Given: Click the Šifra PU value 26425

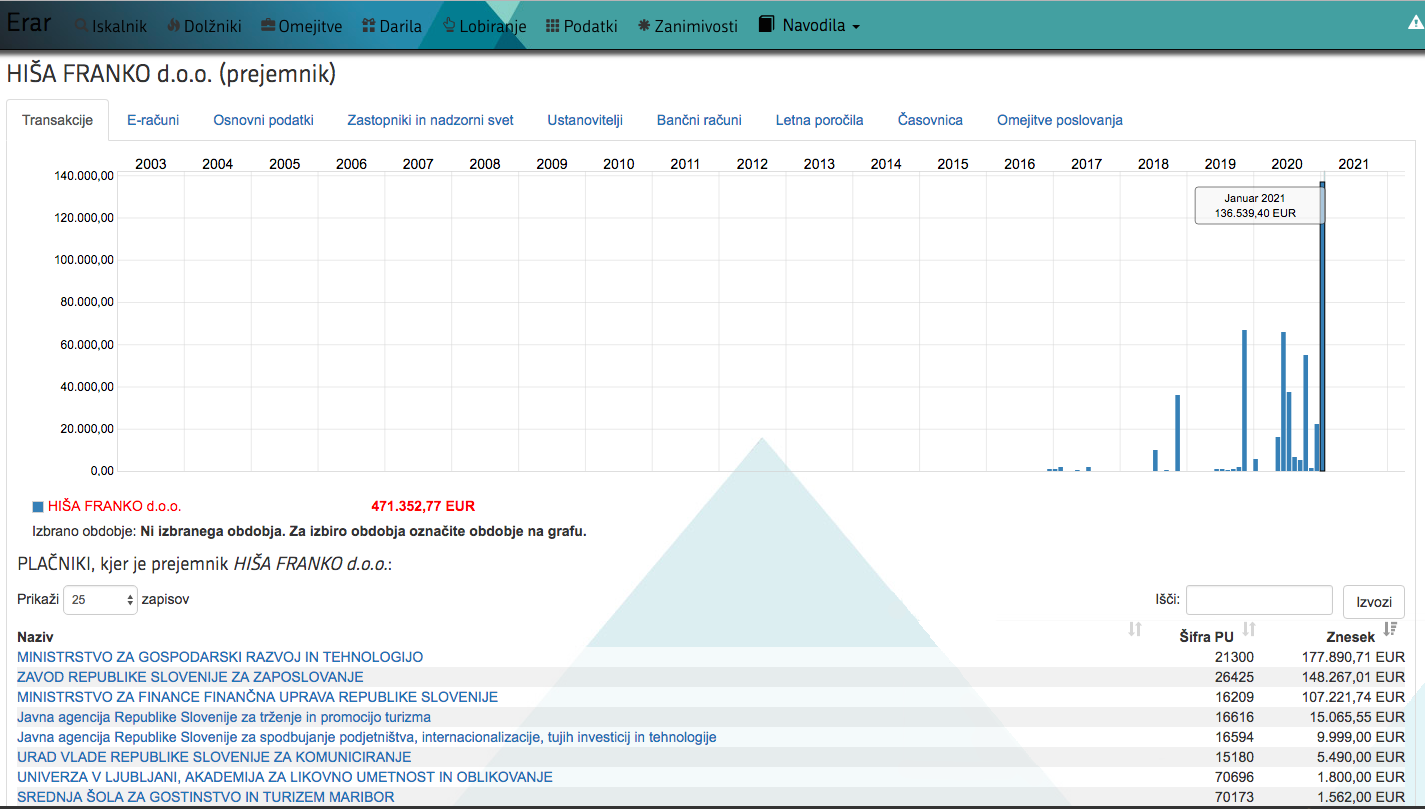Looking at the screenshot, I should pos(1234,677).
